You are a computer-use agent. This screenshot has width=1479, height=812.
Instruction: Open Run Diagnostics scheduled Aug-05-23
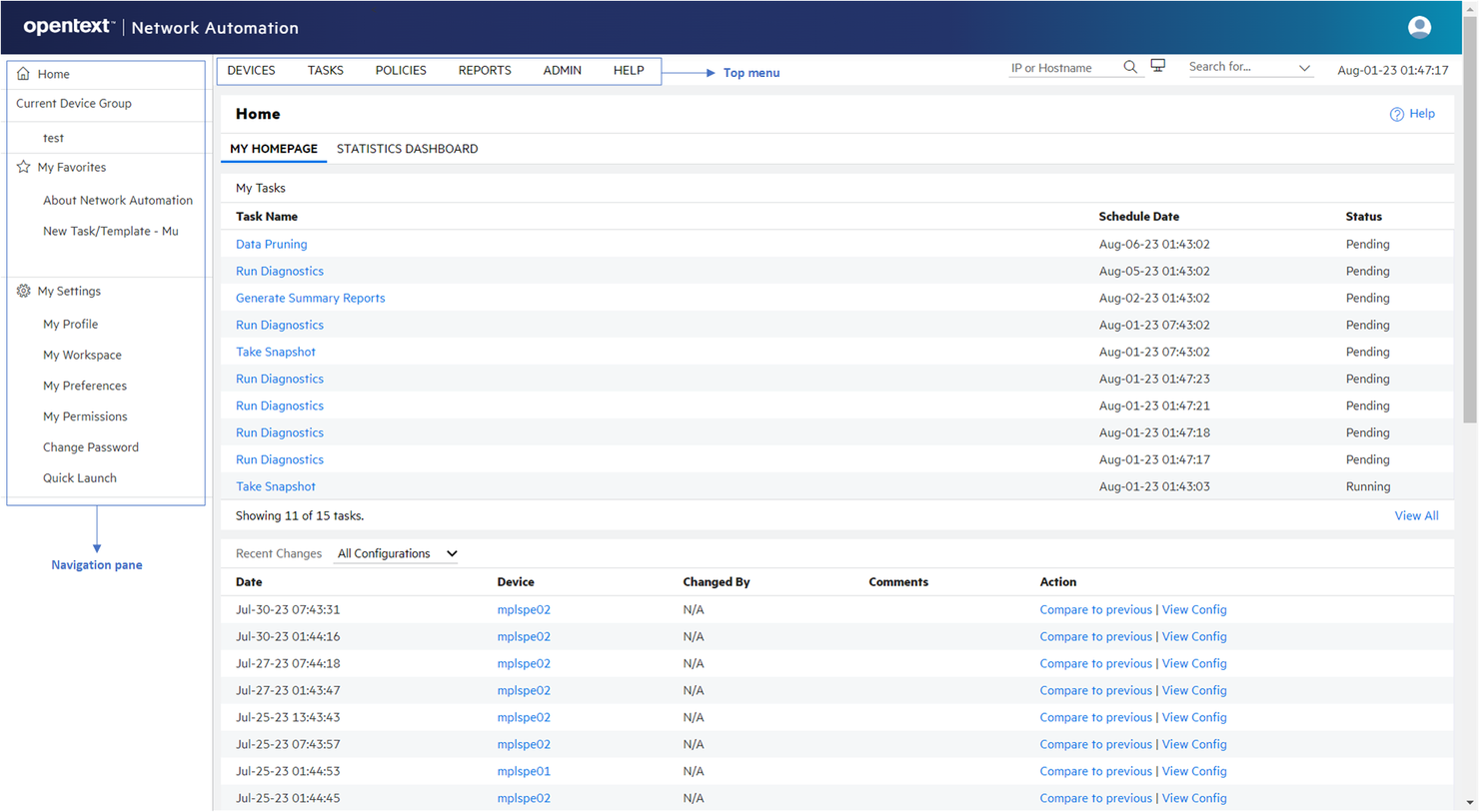280,271
